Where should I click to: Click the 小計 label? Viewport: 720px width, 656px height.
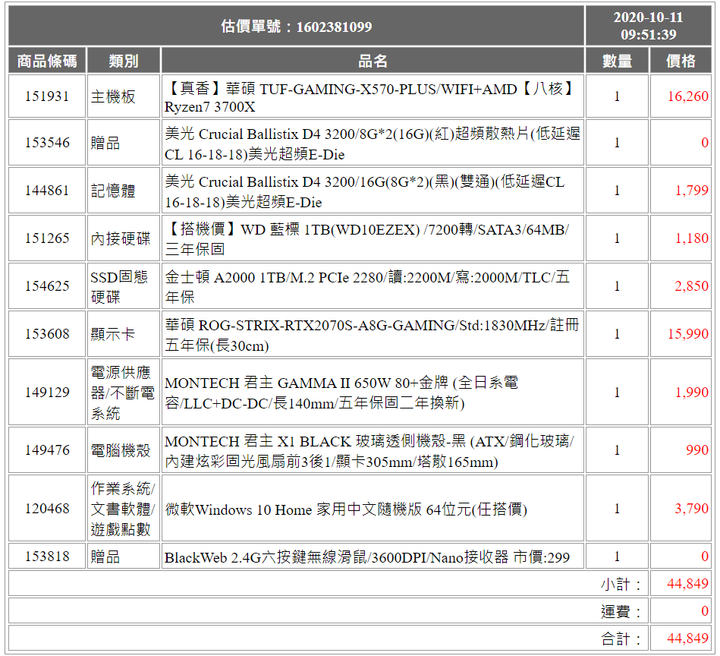(621, 584)
